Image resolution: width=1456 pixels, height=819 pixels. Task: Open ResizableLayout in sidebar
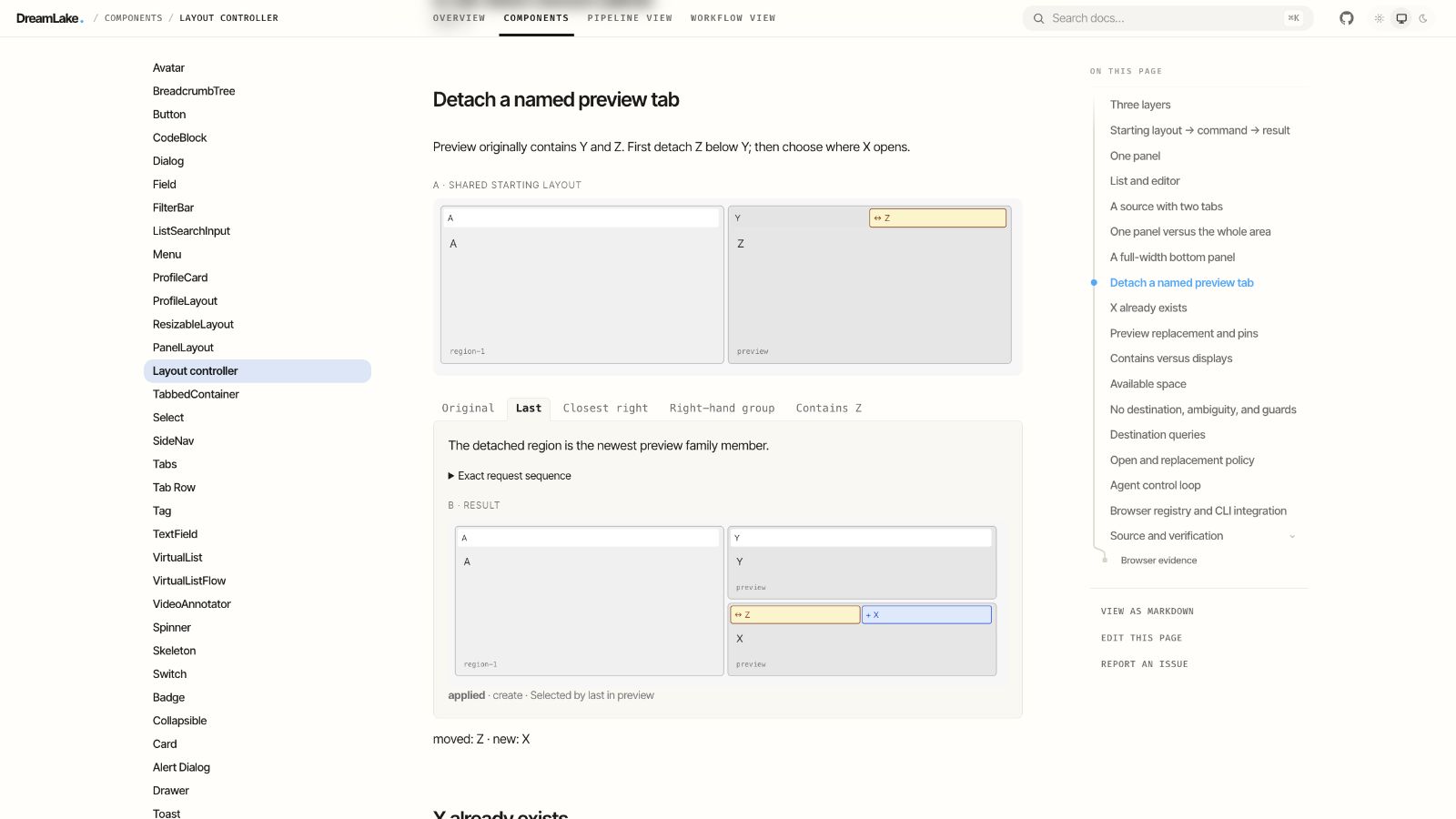[x=193, y=324]
